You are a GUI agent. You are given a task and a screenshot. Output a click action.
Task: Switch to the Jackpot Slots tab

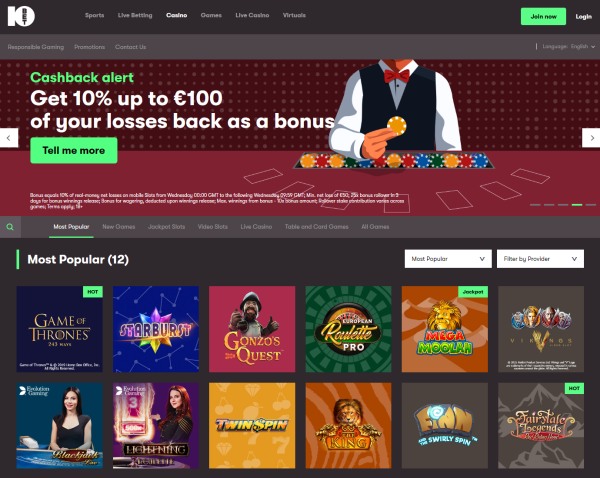point(166,227)
